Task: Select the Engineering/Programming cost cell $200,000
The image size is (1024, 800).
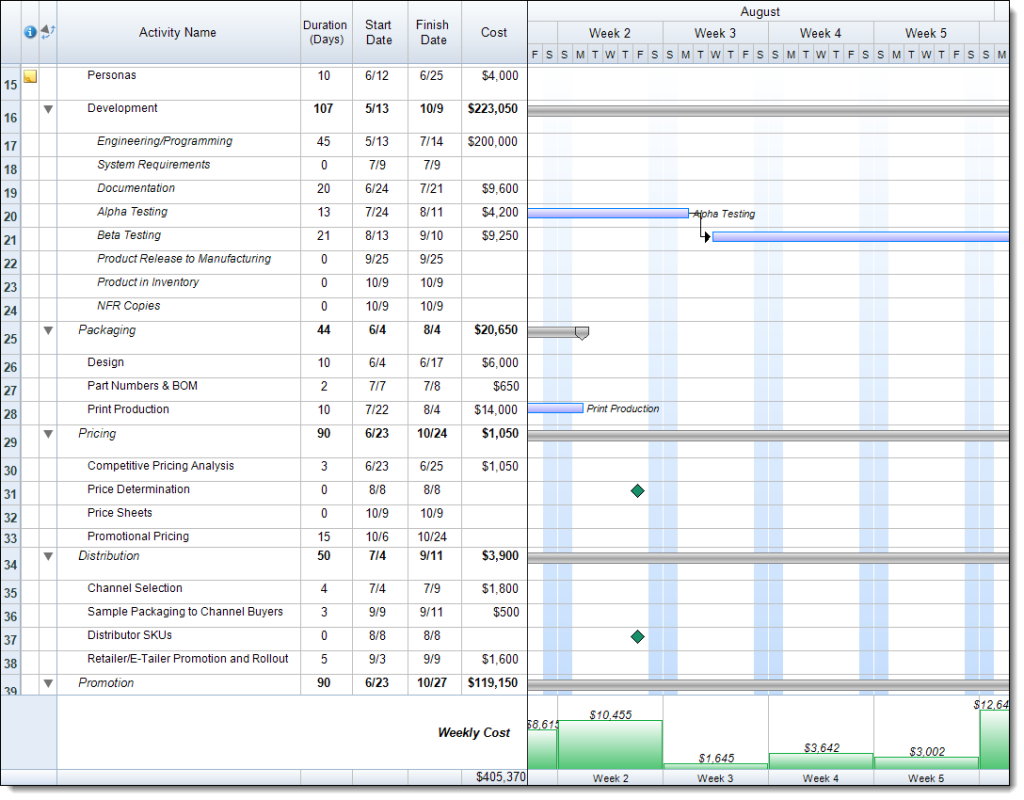Action: tap(493, 142)
